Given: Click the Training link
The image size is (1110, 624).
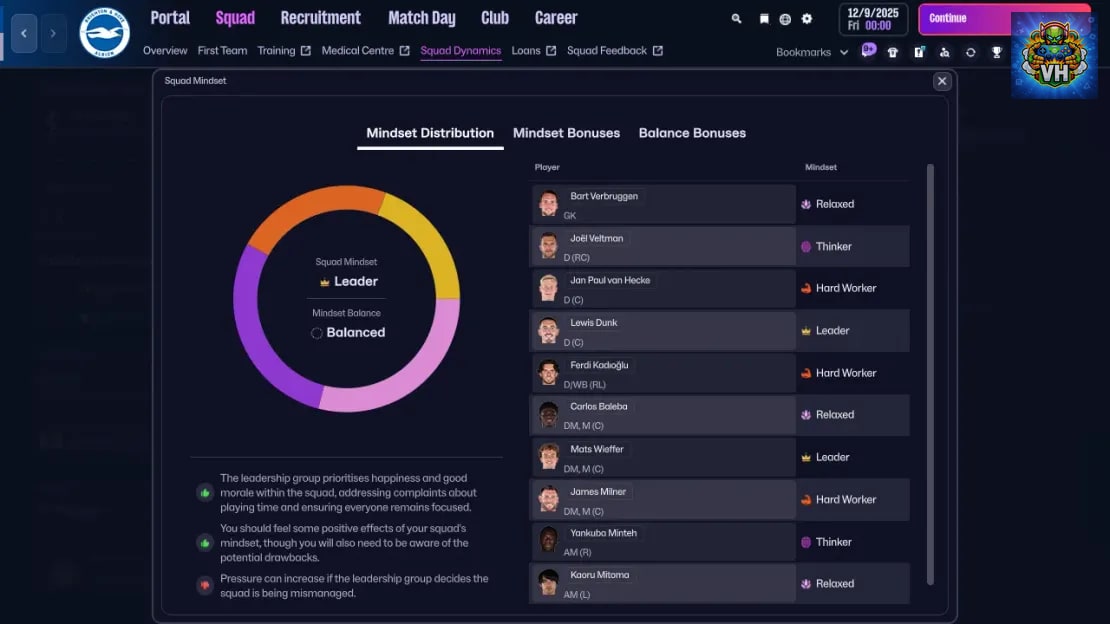Looking at the screenshot, I should click(276, 51).
